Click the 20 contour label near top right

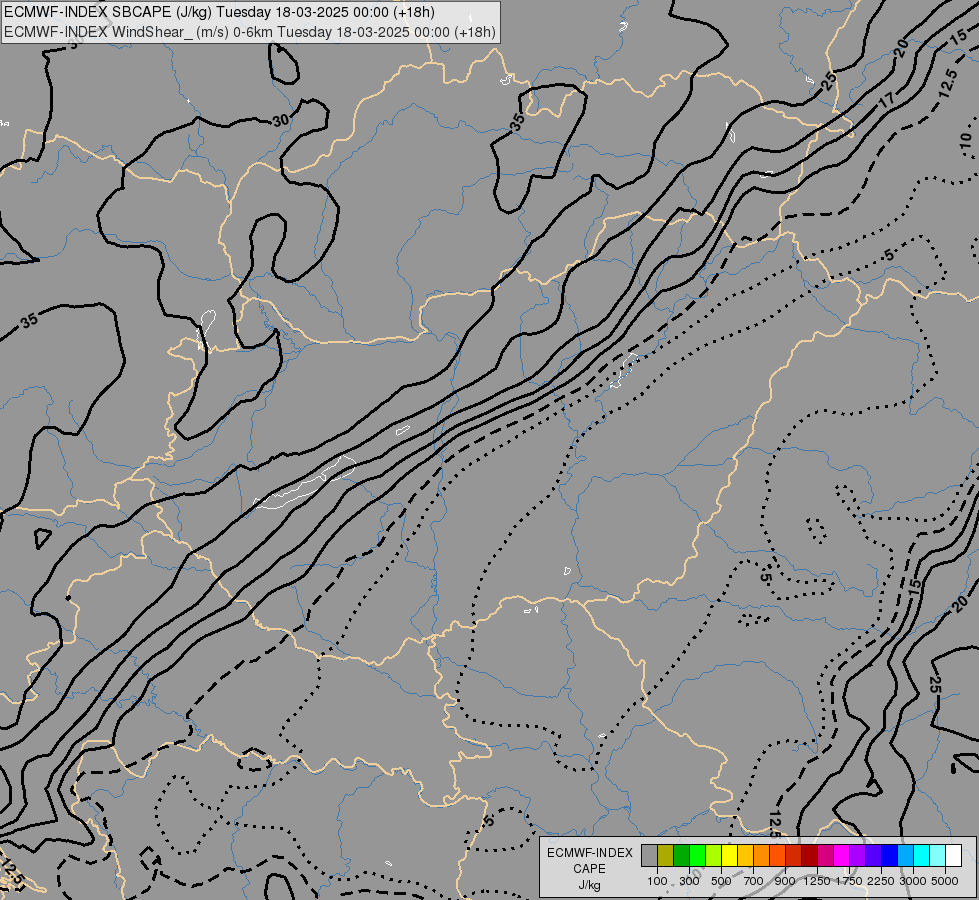tap(901, 48)
